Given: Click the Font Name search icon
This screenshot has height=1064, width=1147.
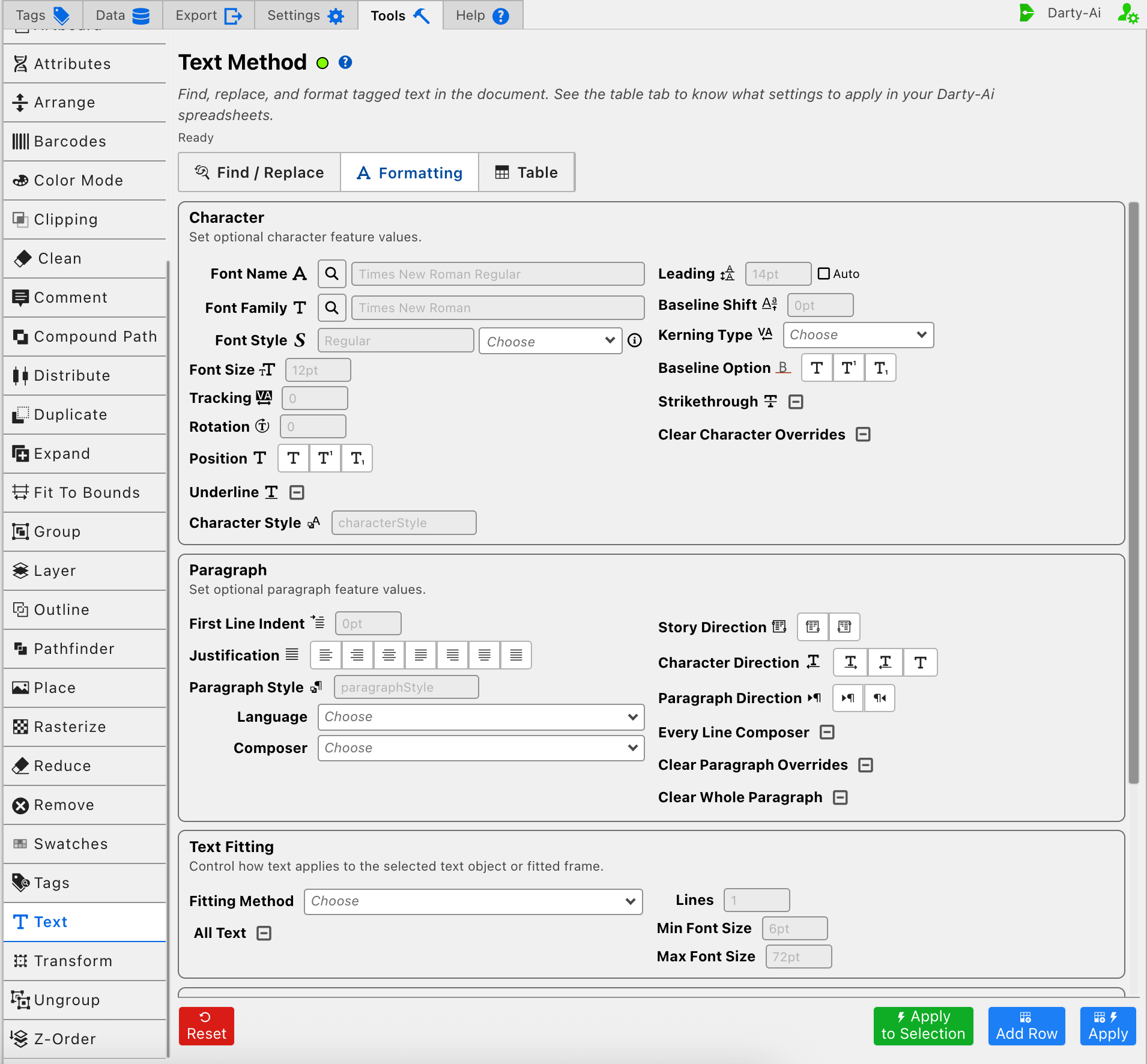Looking at the screenshot, I should coord(331,274).
